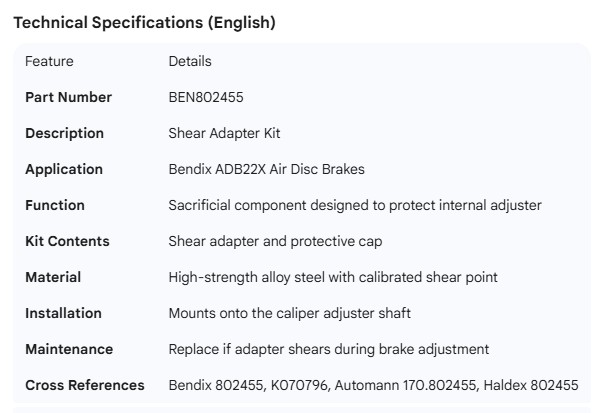
Task: Select the Part Number row label
Action: pyautogui.click(x=68, y=97)
